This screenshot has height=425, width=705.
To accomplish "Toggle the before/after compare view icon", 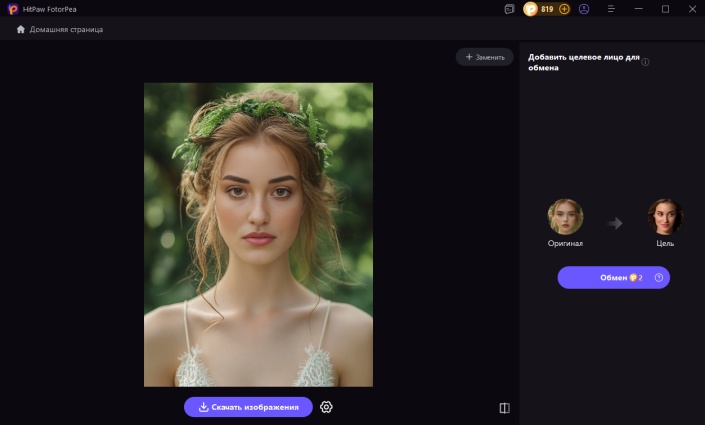I will tap(504, 408).
